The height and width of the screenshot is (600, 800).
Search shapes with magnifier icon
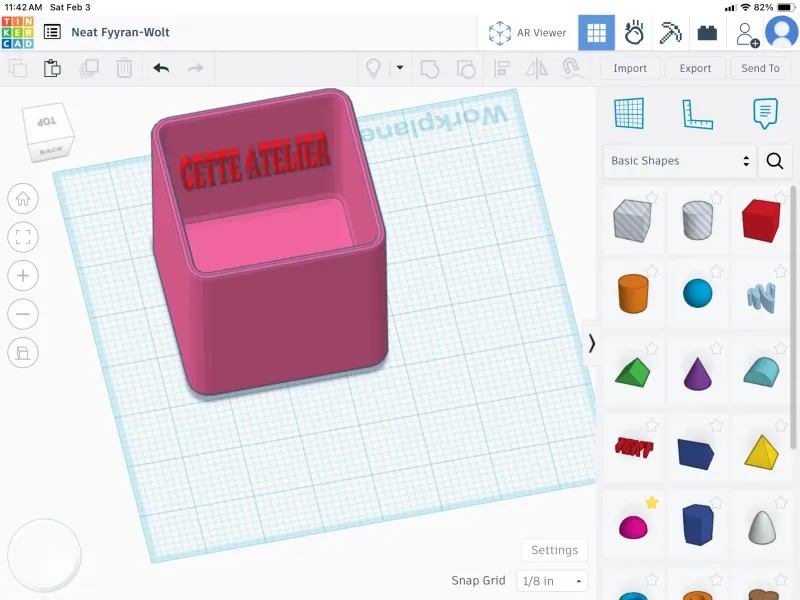point(774,161)
